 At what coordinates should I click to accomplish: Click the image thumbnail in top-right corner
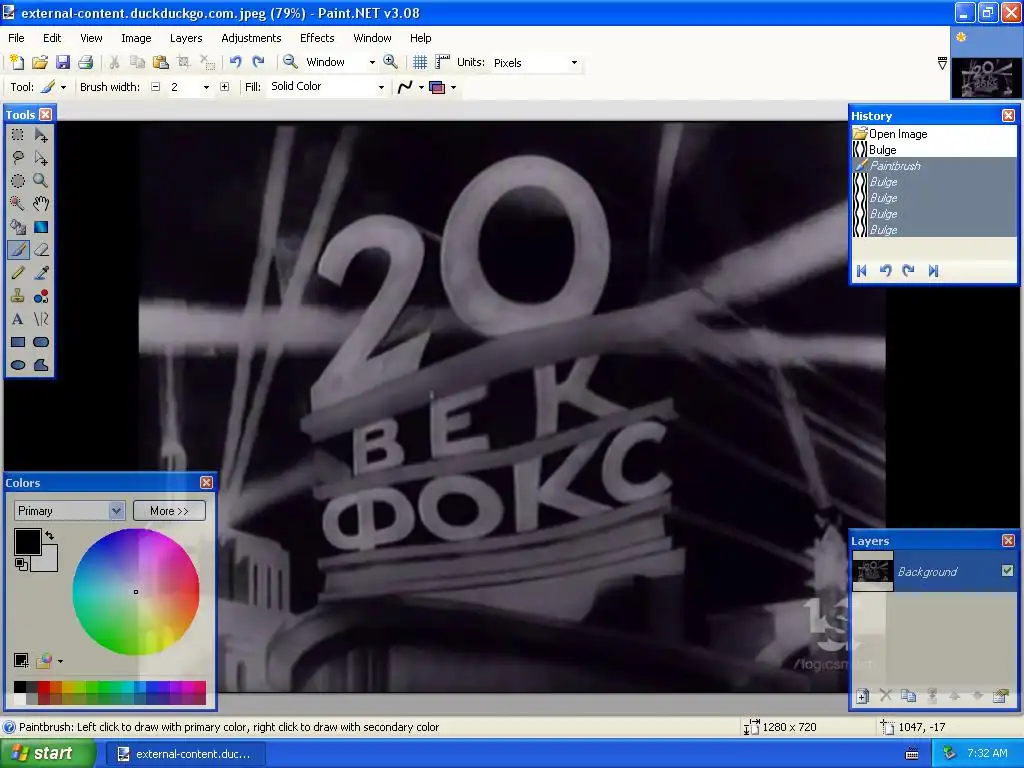click(985, 77)
